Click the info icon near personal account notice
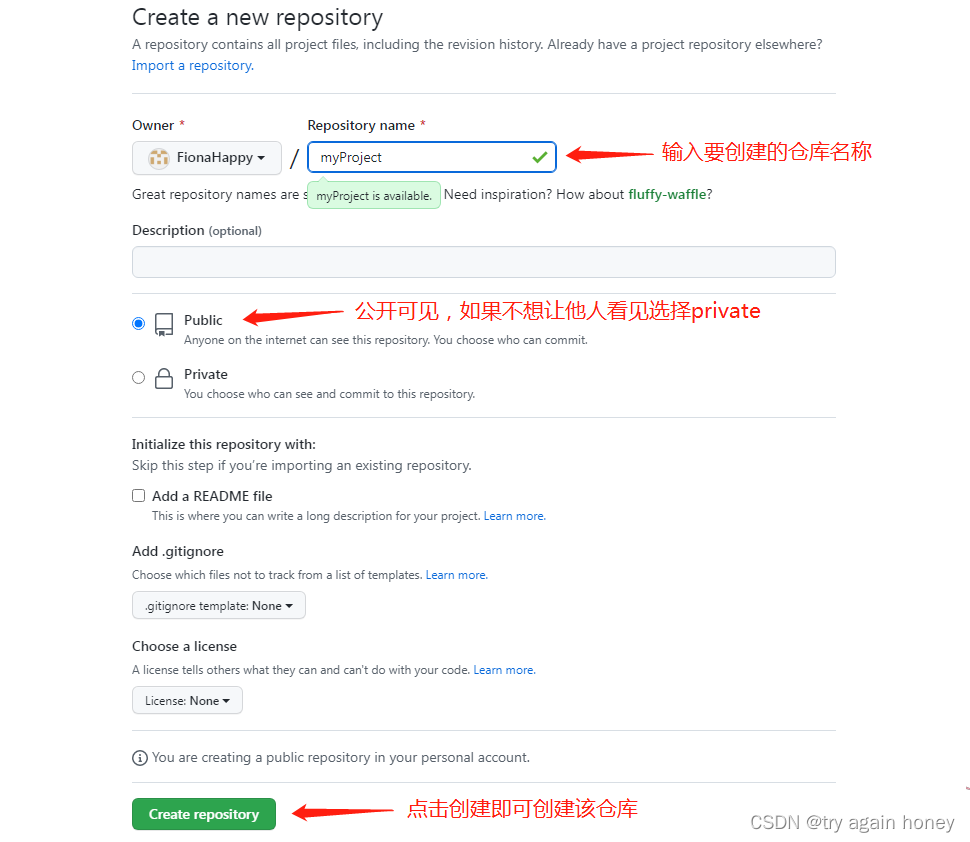Image resolution: width=970 pixels, height=842 pixels. [140, 758]
